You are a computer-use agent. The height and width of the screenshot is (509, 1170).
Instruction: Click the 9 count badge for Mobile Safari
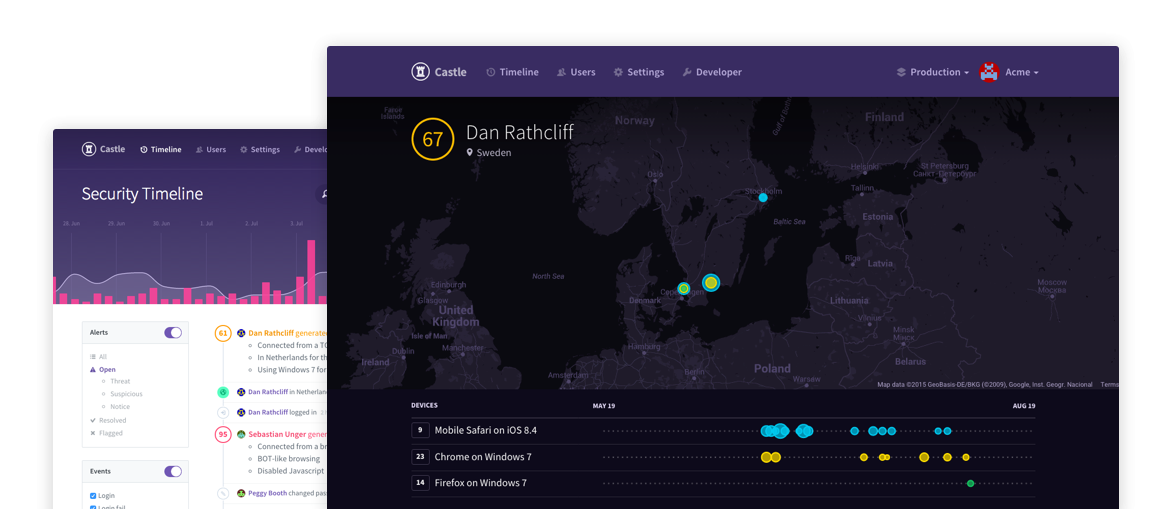420,430
